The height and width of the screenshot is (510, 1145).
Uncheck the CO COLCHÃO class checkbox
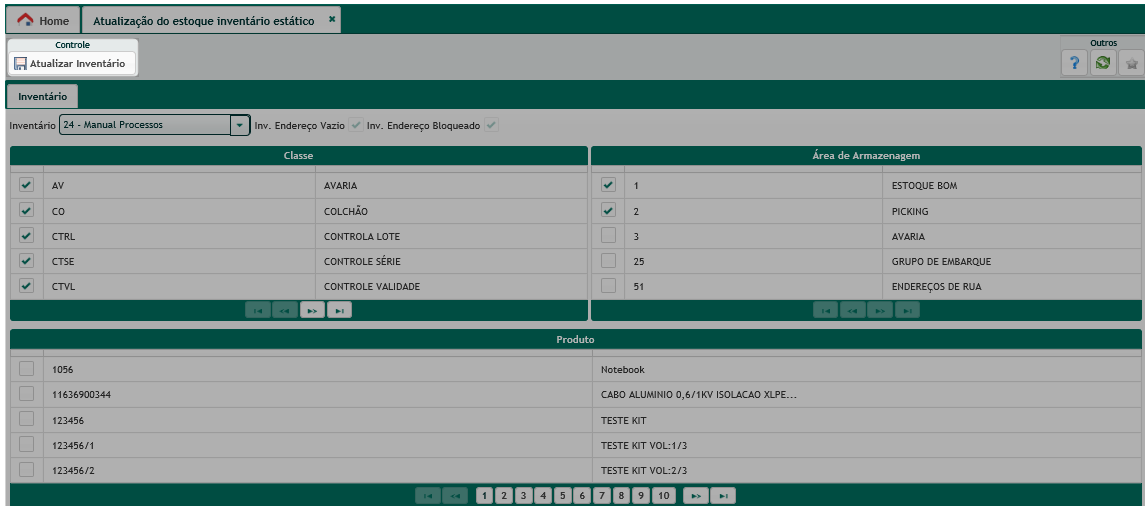tap(26, 210)
